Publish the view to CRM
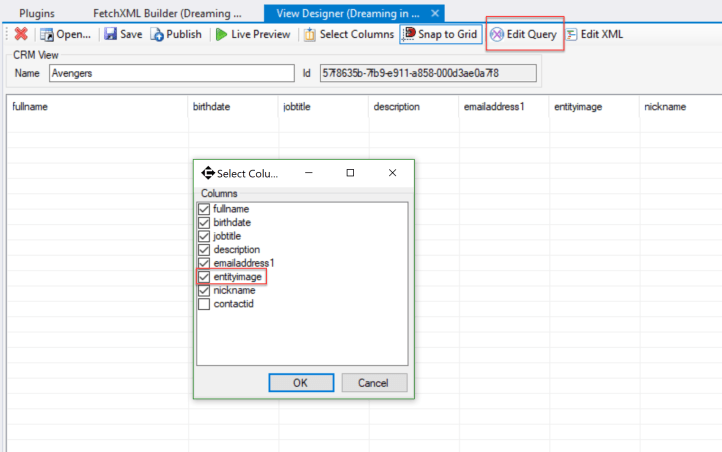 (177, 35)
